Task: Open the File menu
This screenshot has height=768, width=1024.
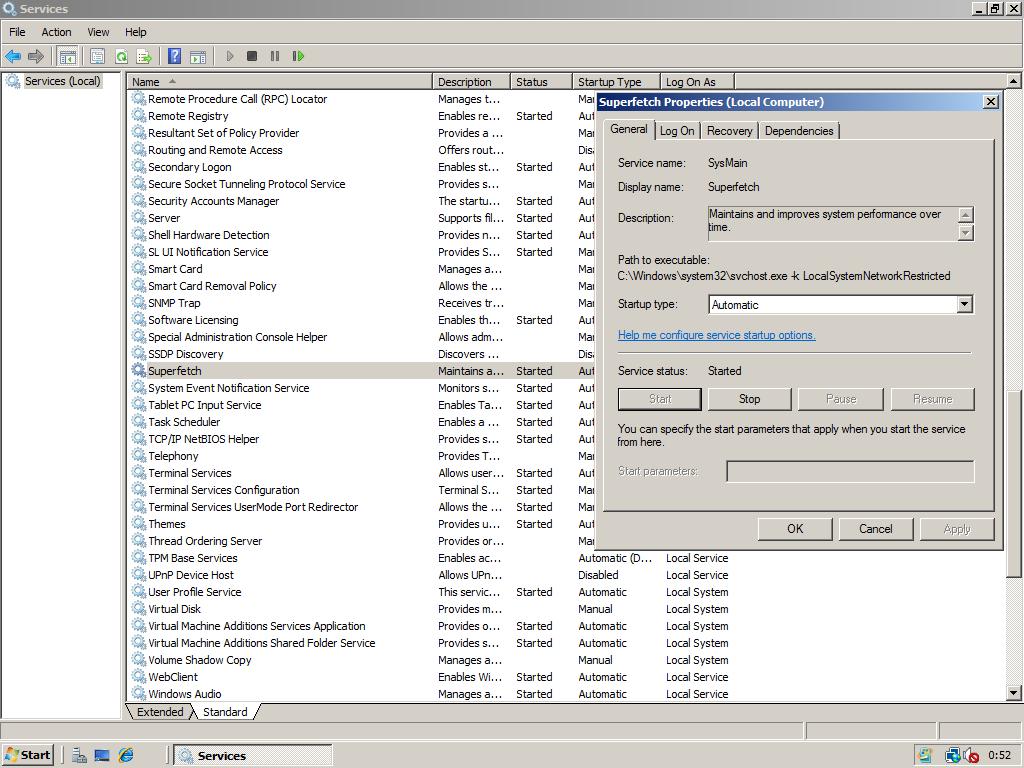Action: pyautogui.click(x=18, y=32)
